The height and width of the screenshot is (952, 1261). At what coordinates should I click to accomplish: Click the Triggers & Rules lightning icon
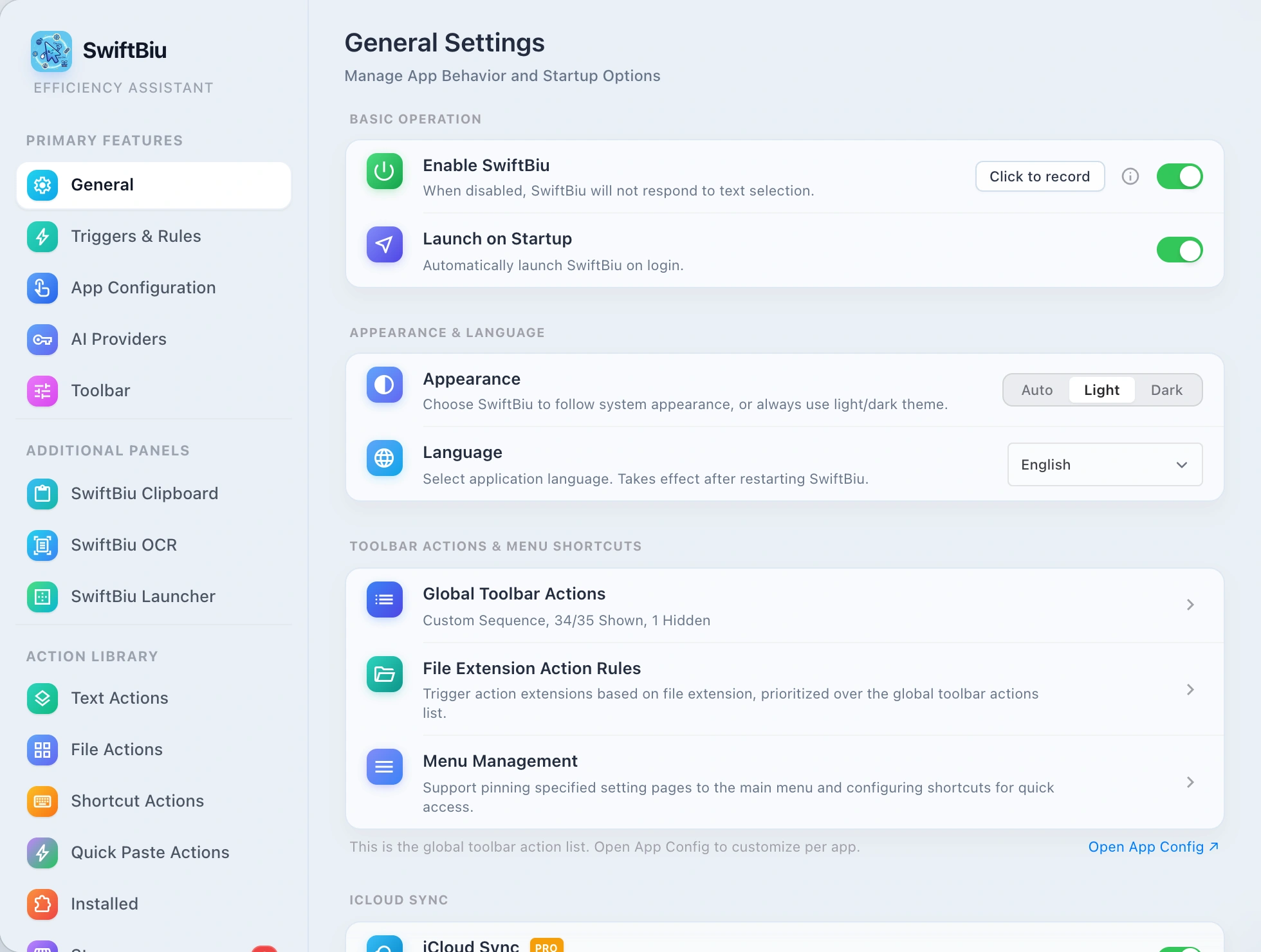[42, 237]
